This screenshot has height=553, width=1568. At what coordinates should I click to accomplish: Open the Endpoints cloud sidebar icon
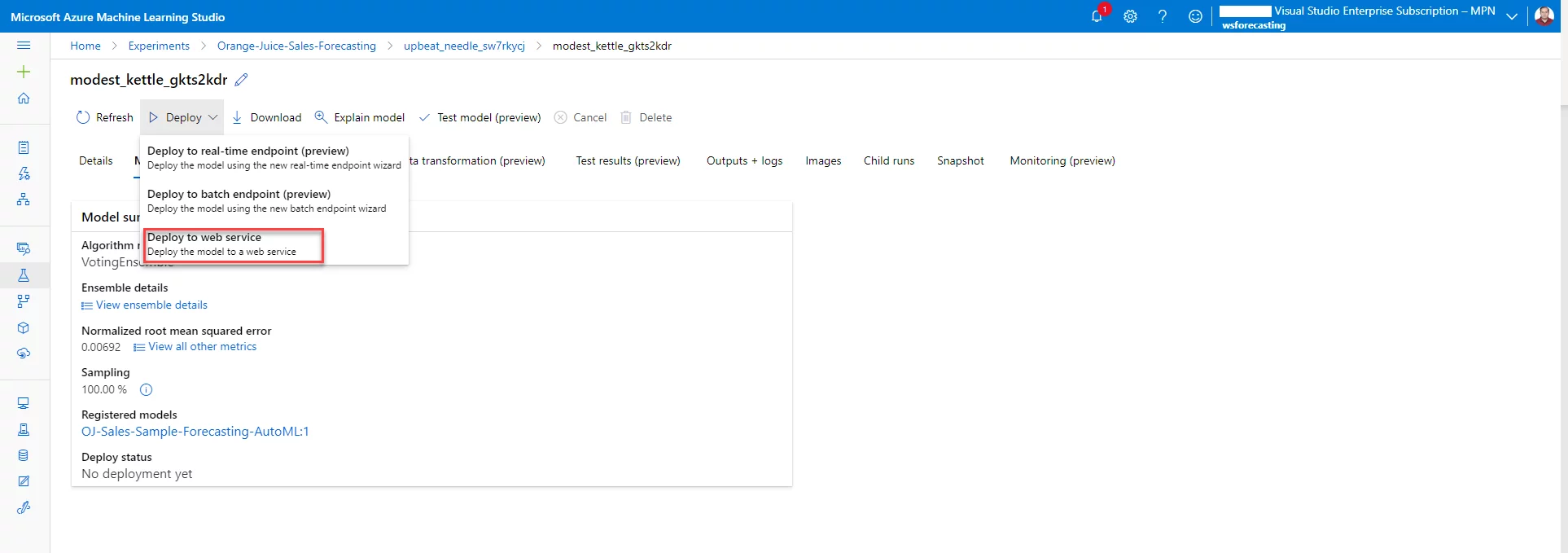coord(24,353)
